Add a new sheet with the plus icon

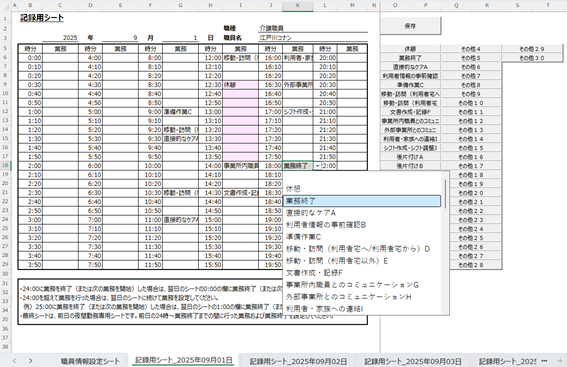click(x=560, y=361)
